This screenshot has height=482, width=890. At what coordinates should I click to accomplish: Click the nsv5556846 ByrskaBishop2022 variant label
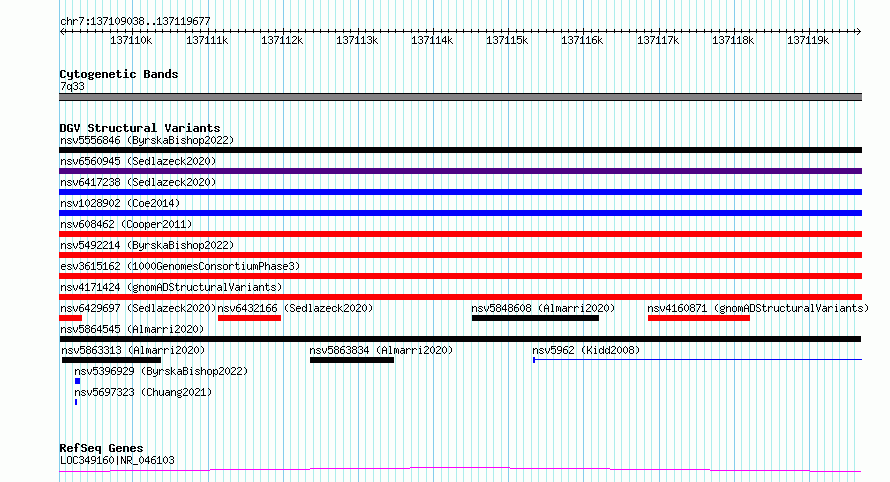(x=147, y=140)
